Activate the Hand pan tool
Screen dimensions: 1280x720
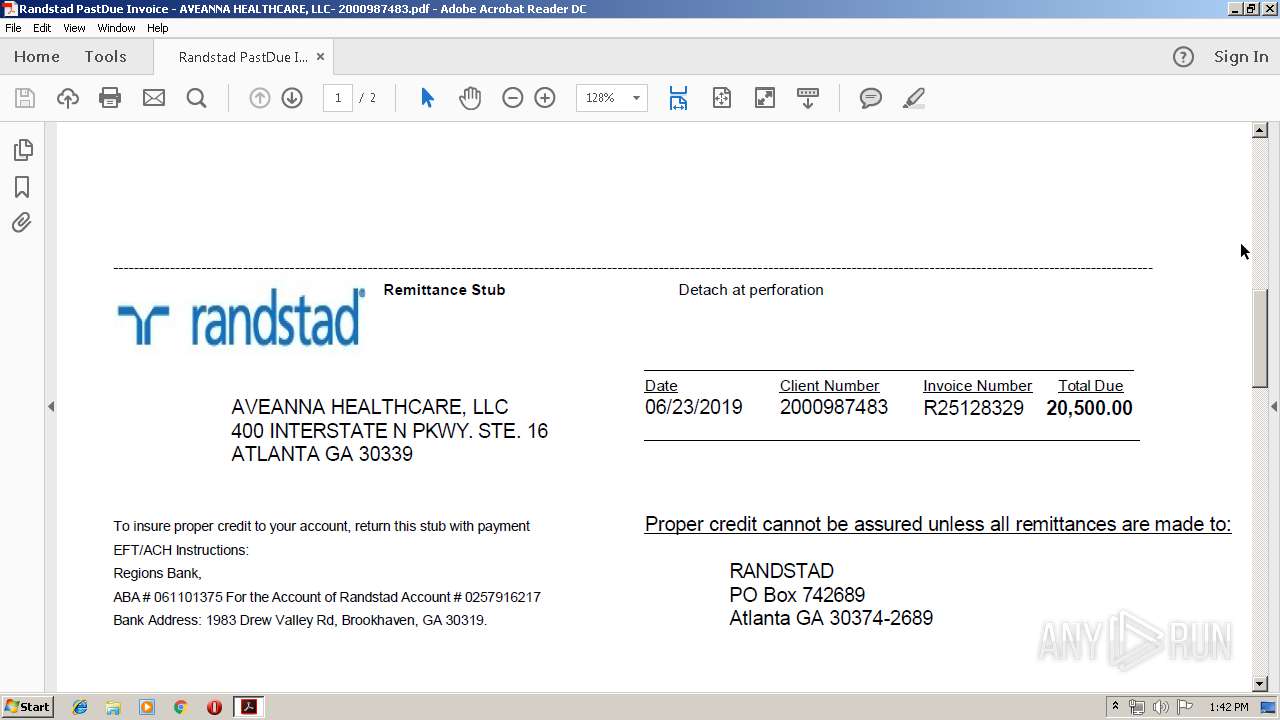coord(470,98)
